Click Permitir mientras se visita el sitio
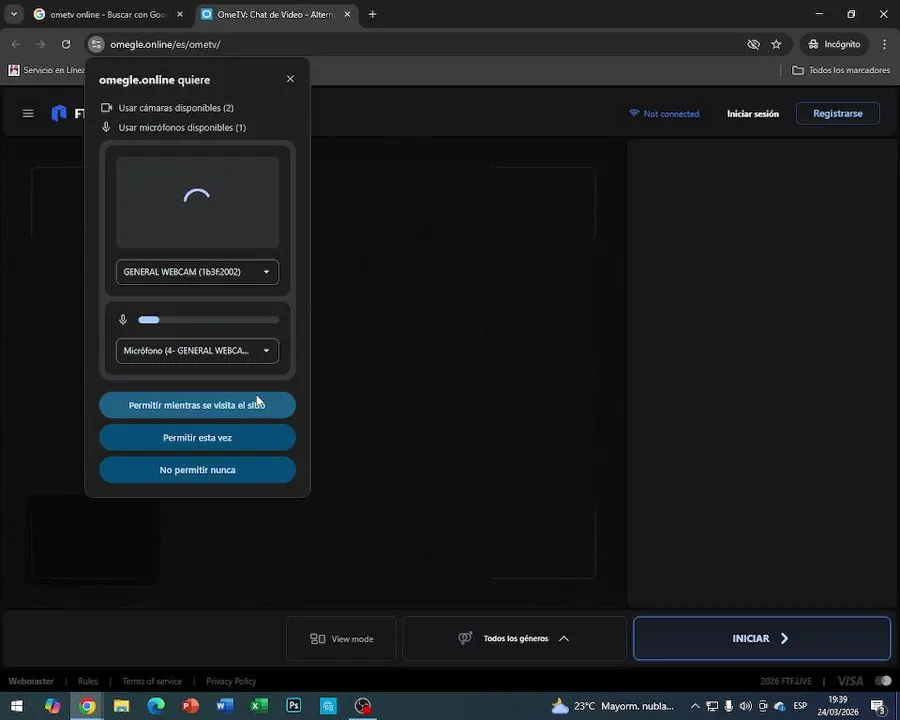The width and height of the screenshot is (900, 720). tap(197, 405)
